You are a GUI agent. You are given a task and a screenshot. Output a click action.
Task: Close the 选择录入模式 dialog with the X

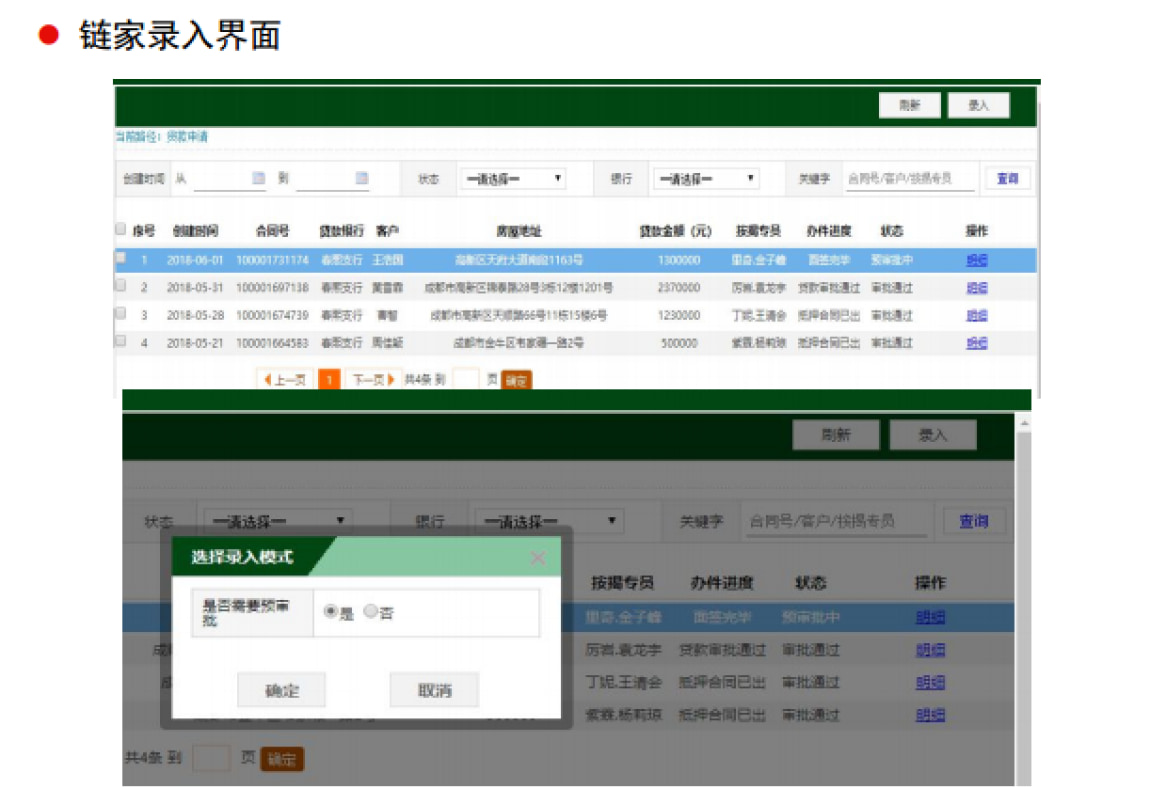[x=538, y=558]
